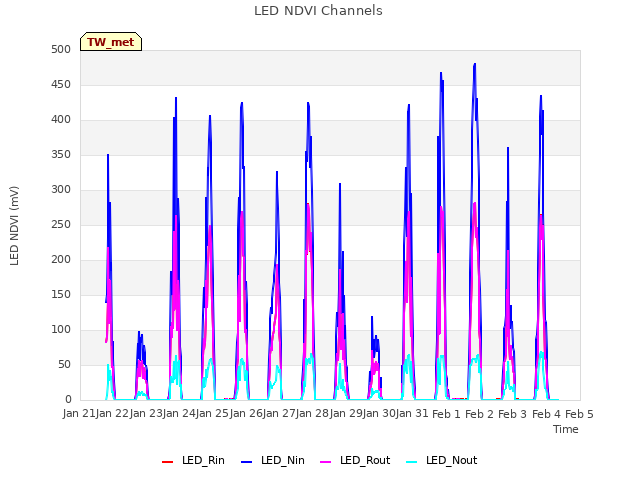Screen dimensions: 640x480
Task: Click the x-axis label Jan 21
Action: [x=79, y=413]
